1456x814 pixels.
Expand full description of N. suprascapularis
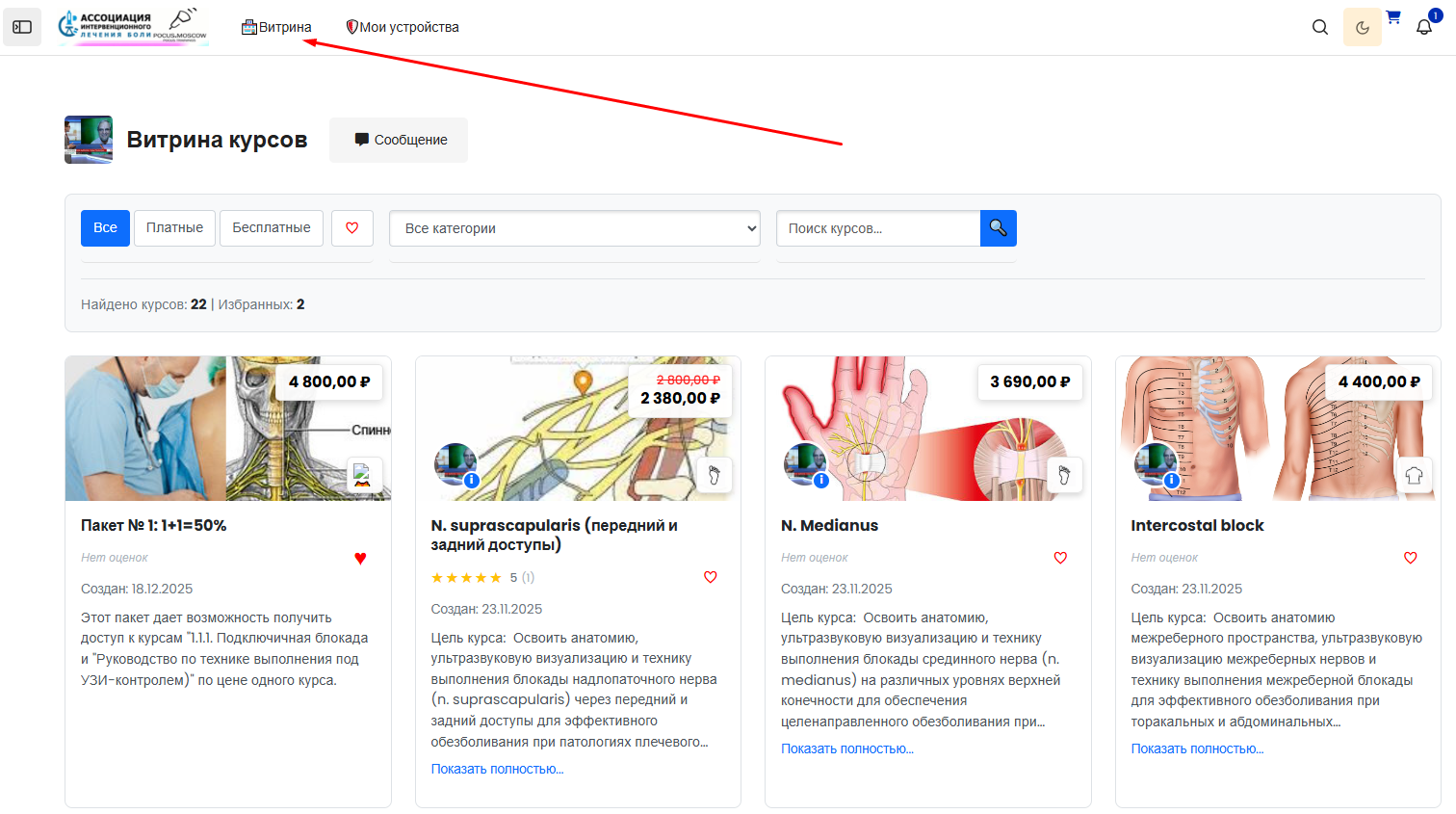point(497,769)
